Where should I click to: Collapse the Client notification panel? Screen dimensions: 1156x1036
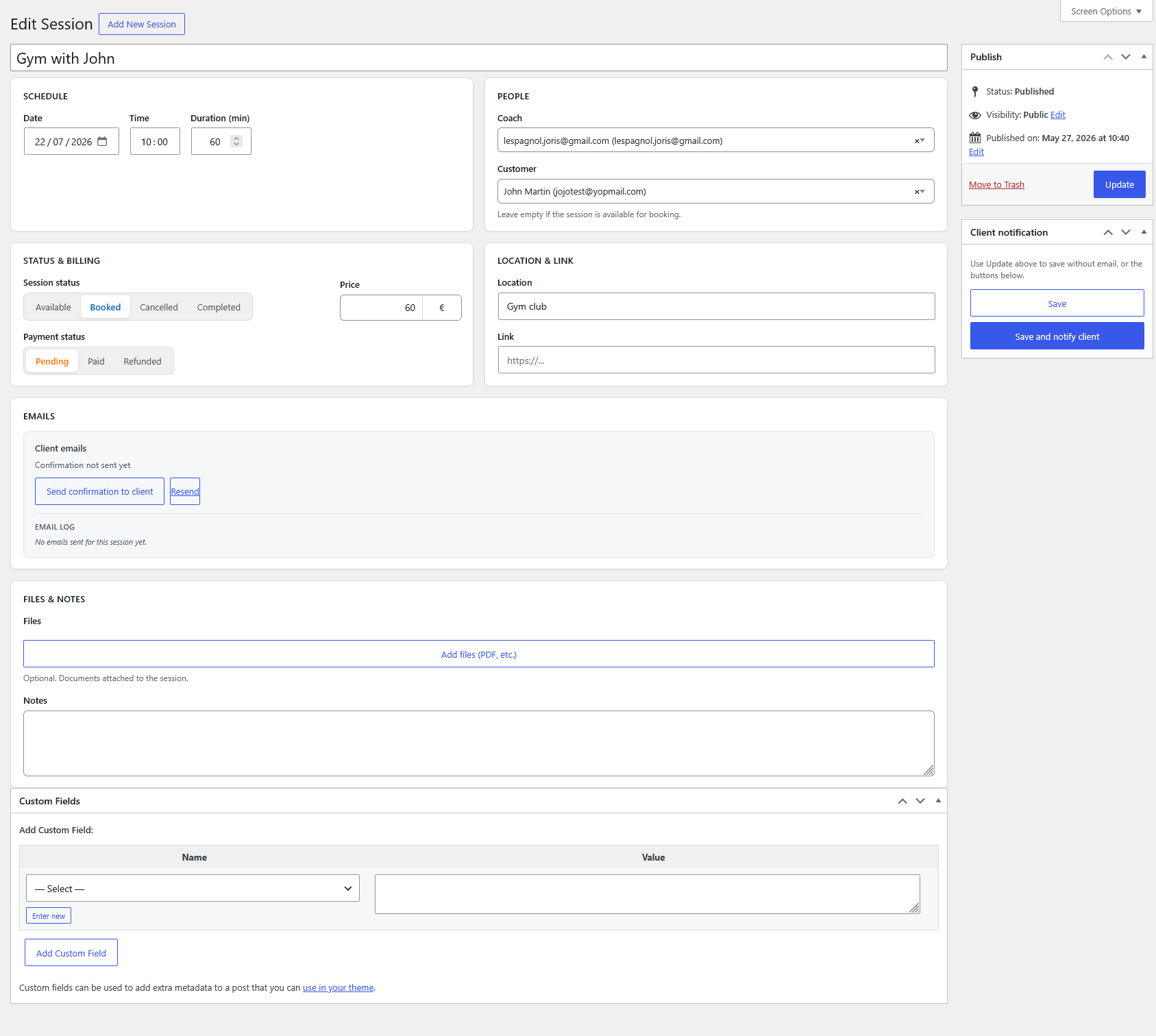1144,232
